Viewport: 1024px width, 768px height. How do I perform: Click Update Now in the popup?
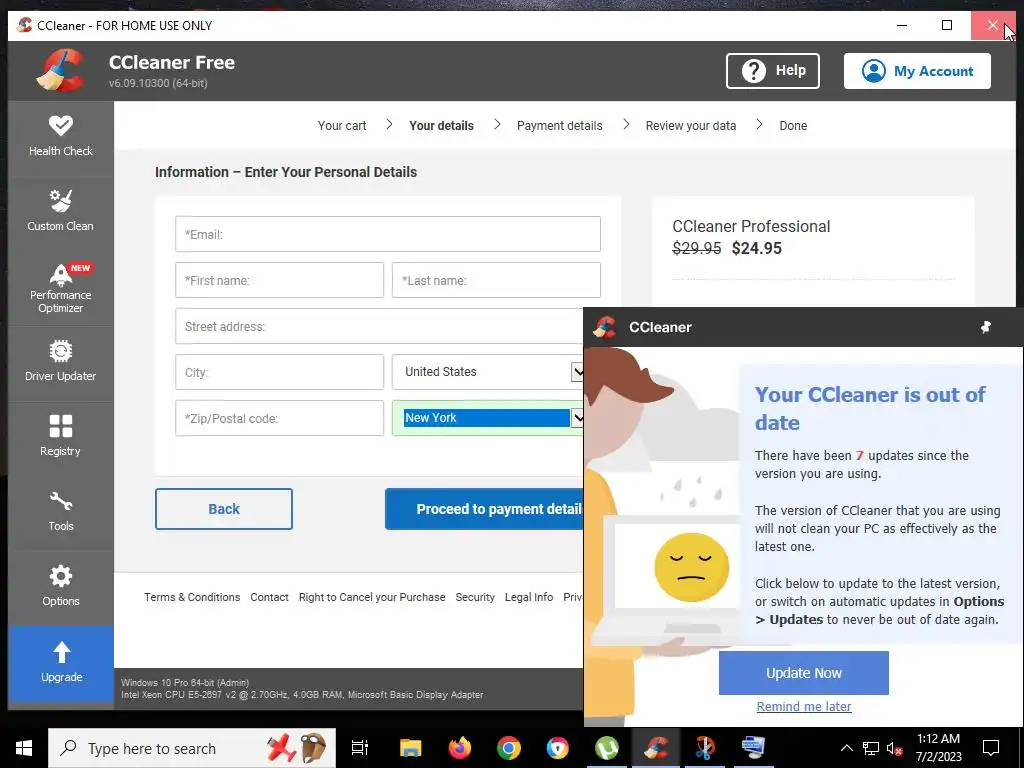coord(803,673)
